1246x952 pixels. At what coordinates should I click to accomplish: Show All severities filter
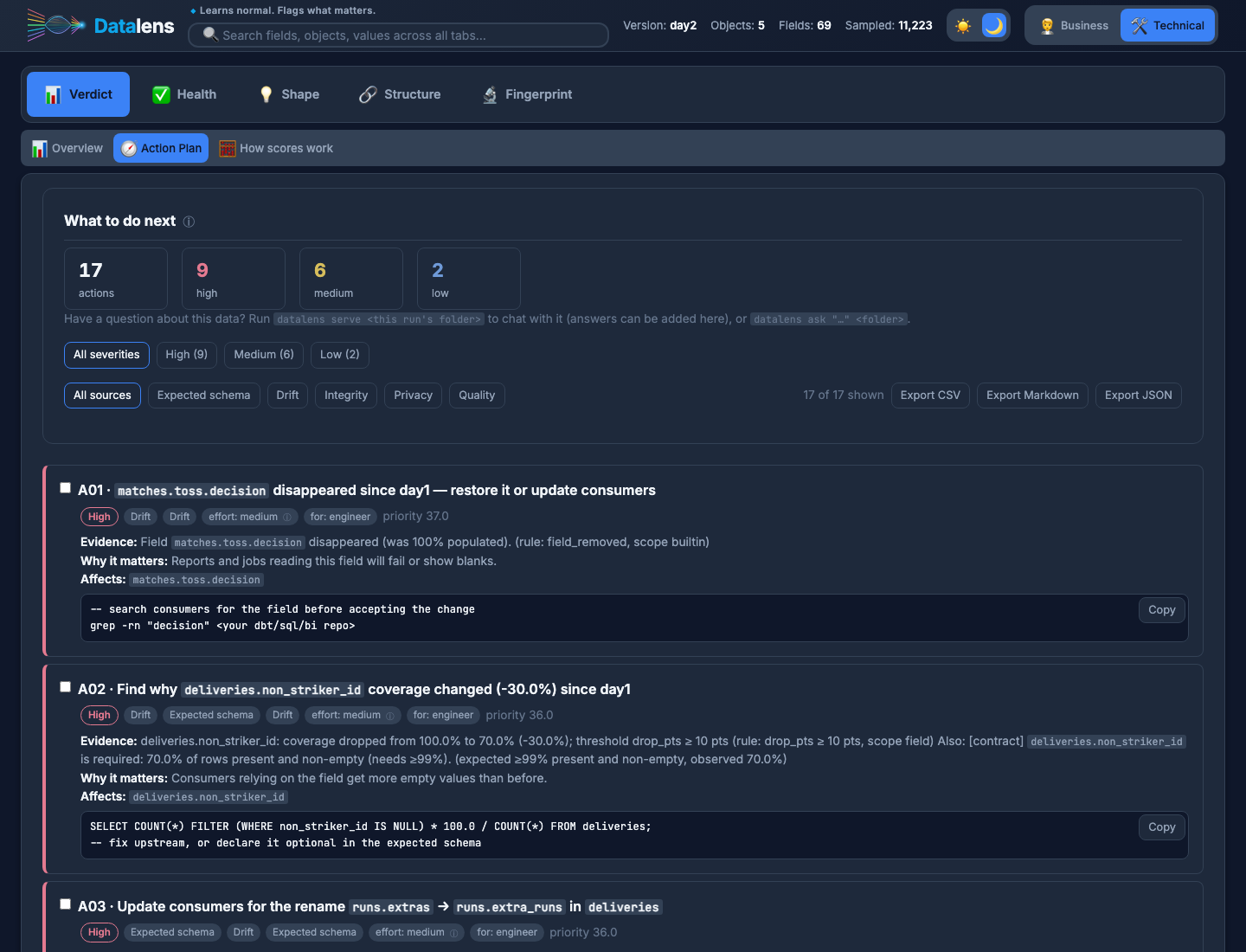coord(106,355)
